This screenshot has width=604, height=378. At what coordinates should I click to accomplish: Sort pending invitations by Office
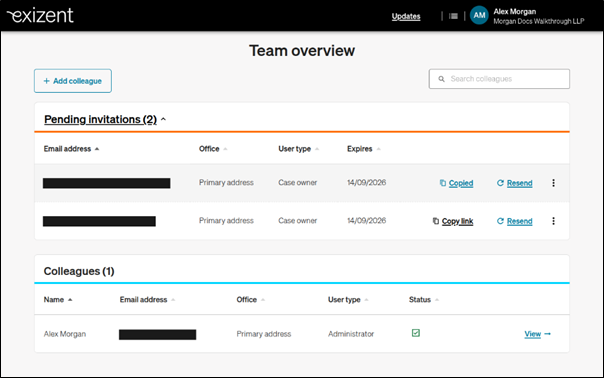[x=213, y=149]
